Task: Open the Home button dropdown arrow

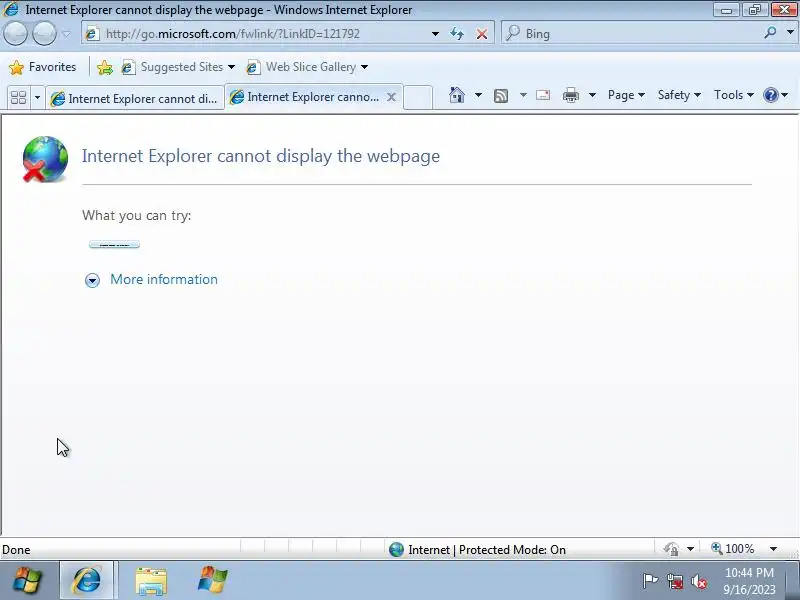Action: [x=478, y=95]
